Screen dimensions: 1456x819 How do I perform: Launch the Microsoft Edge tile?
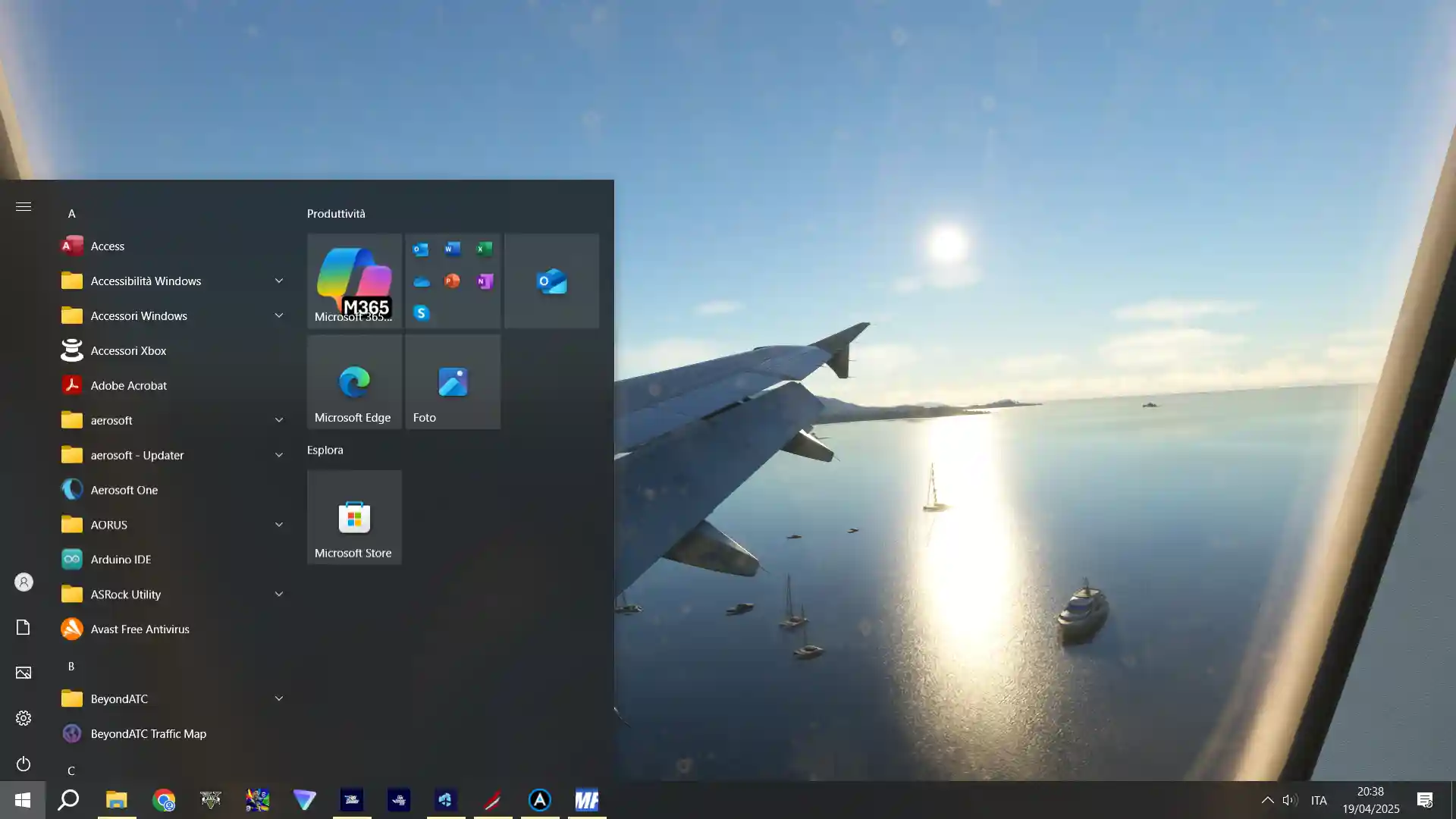(354, 381)
